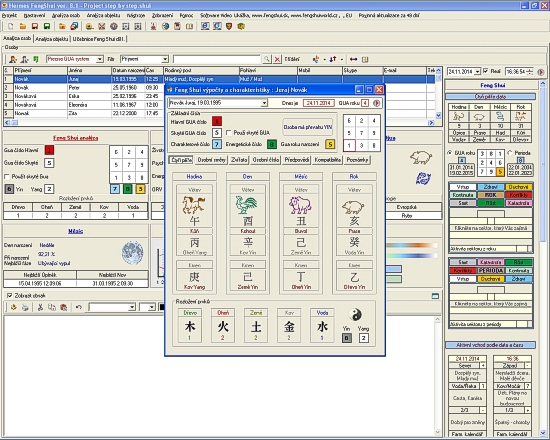The width and height of the screenshot is (550, 440).
Task: Clear the filter with the red X icon
Action: pos(277,59)
